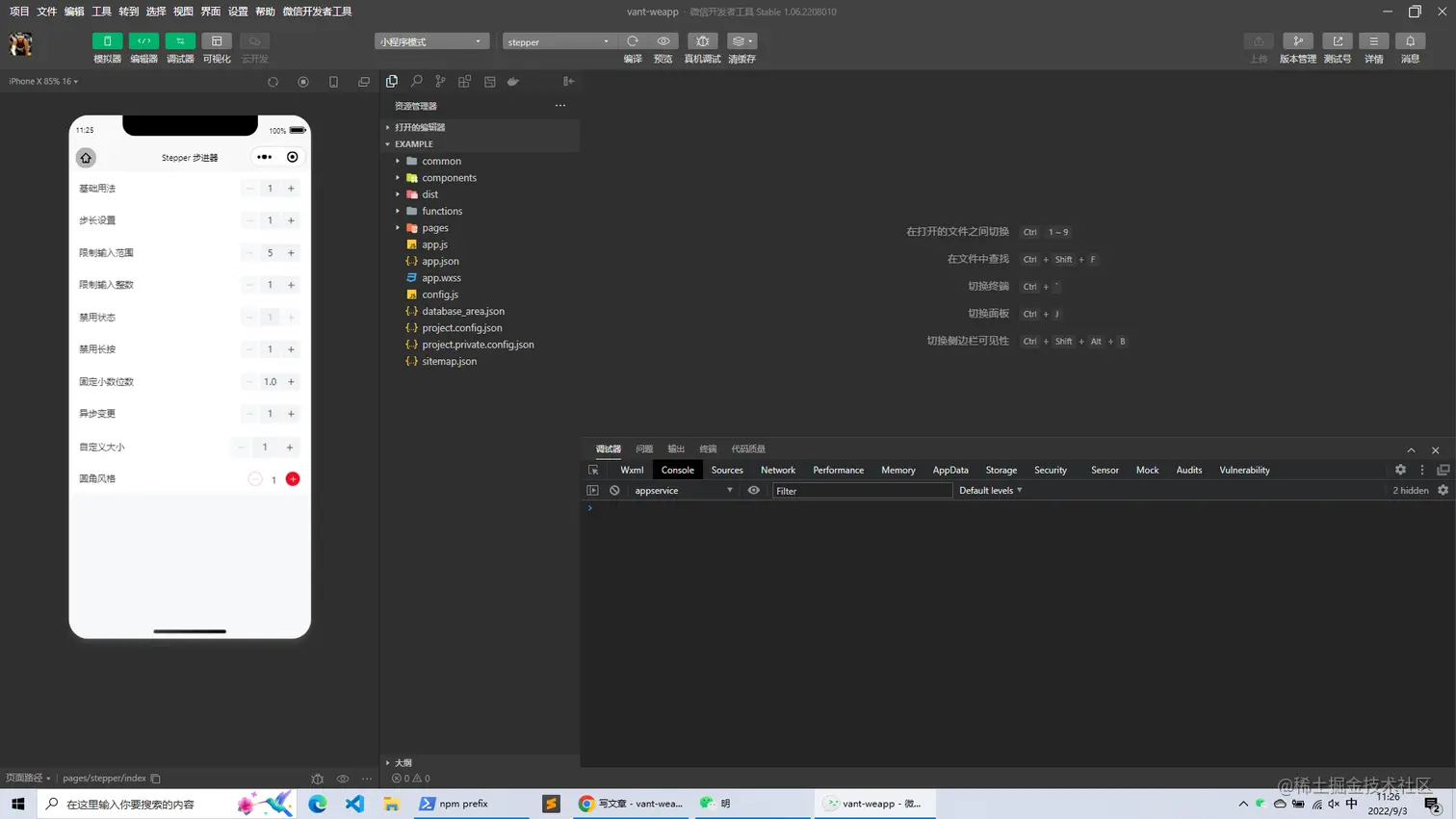Open Microsoft Edge from the taskbar
1456x819 pixels.
(x=318, y=804)
